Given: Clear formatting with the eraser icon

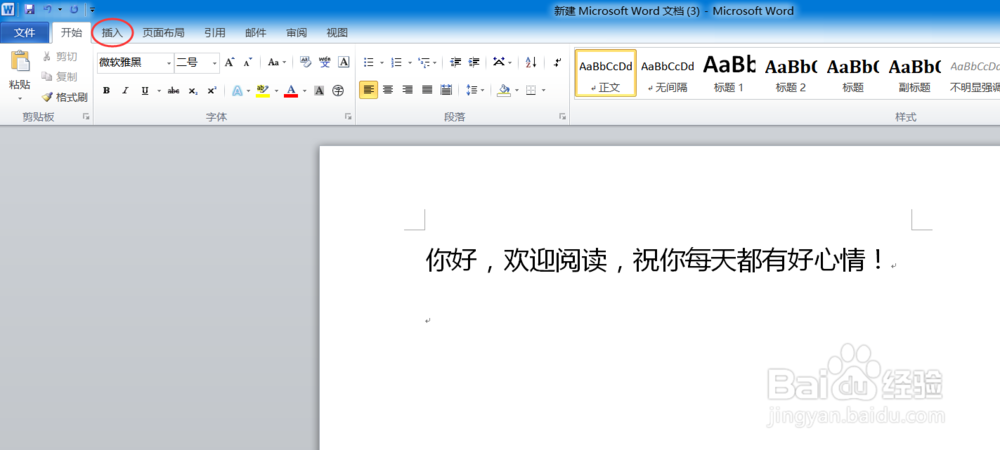Looking at the screenshot, I should [x=306, y=62].
